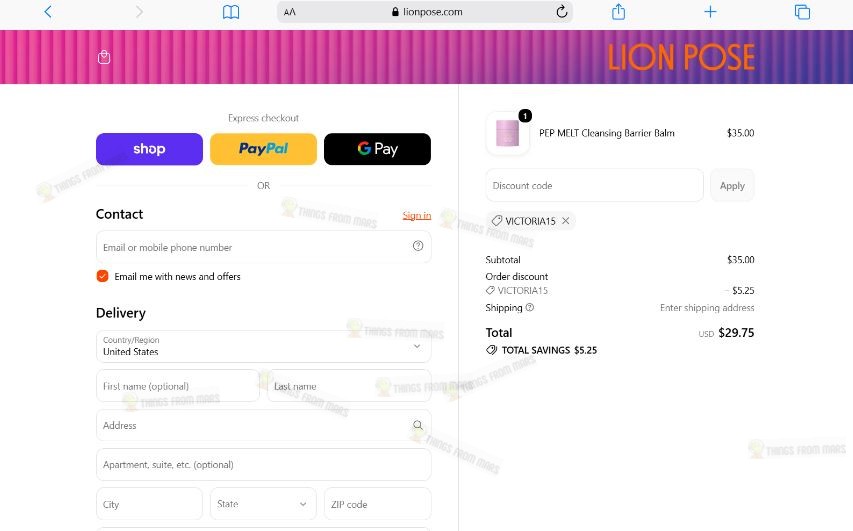Click the City field

coord(149,504)
